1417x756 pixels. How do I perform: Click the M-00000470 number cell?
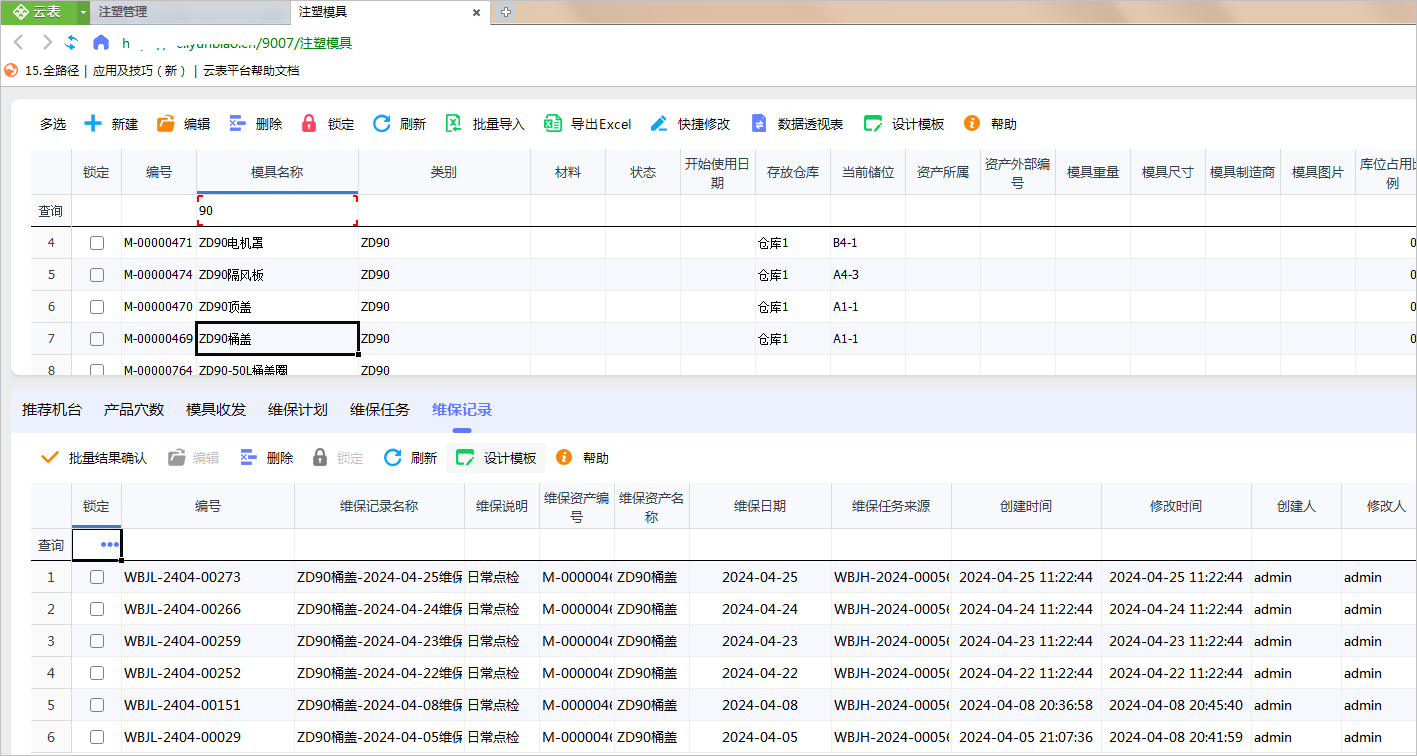[159, 307]
